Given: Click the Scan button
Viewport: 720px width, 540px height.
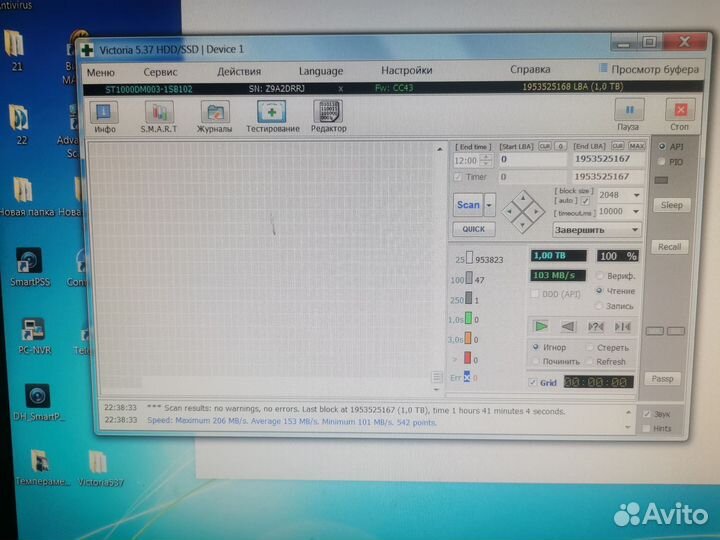Looking at the screenshot, I should [x=468, y=205].
